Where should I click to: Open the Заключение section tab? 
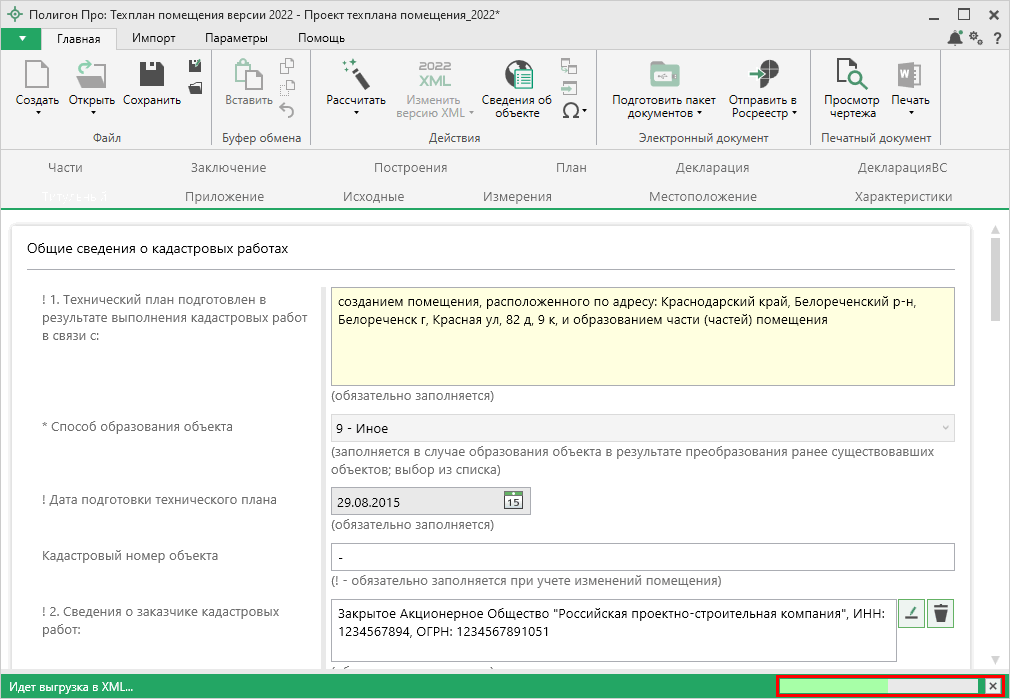pos(228,168)
